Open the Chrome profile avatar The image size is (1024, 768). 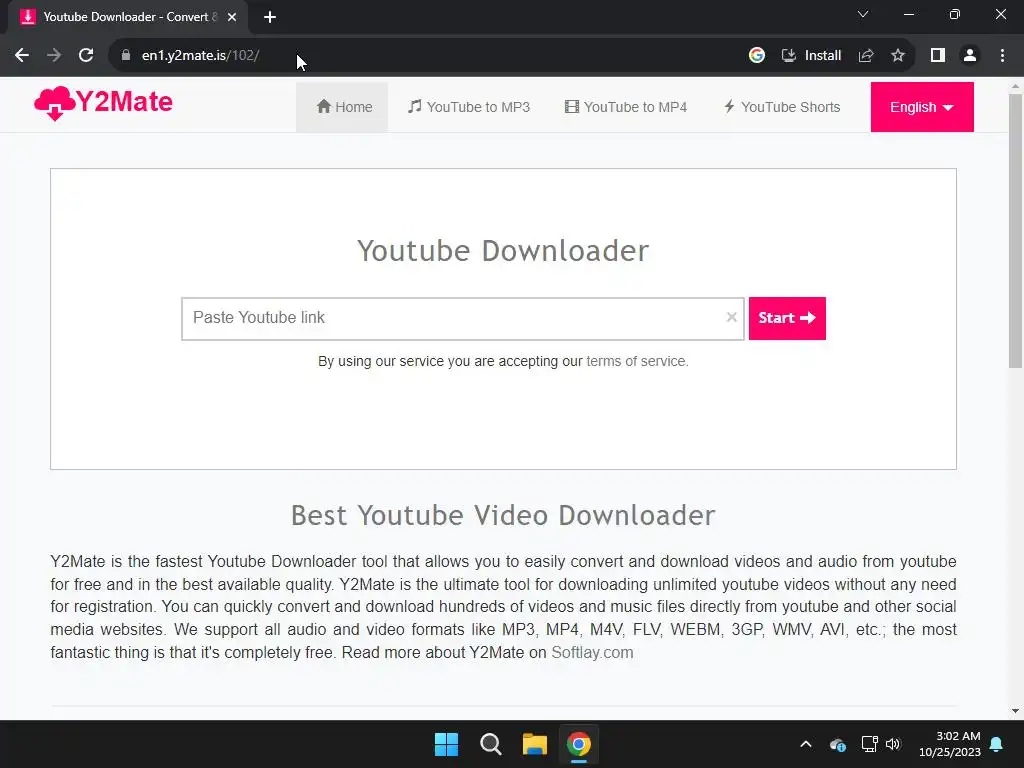pyautogui.click(x=970, y=56)
